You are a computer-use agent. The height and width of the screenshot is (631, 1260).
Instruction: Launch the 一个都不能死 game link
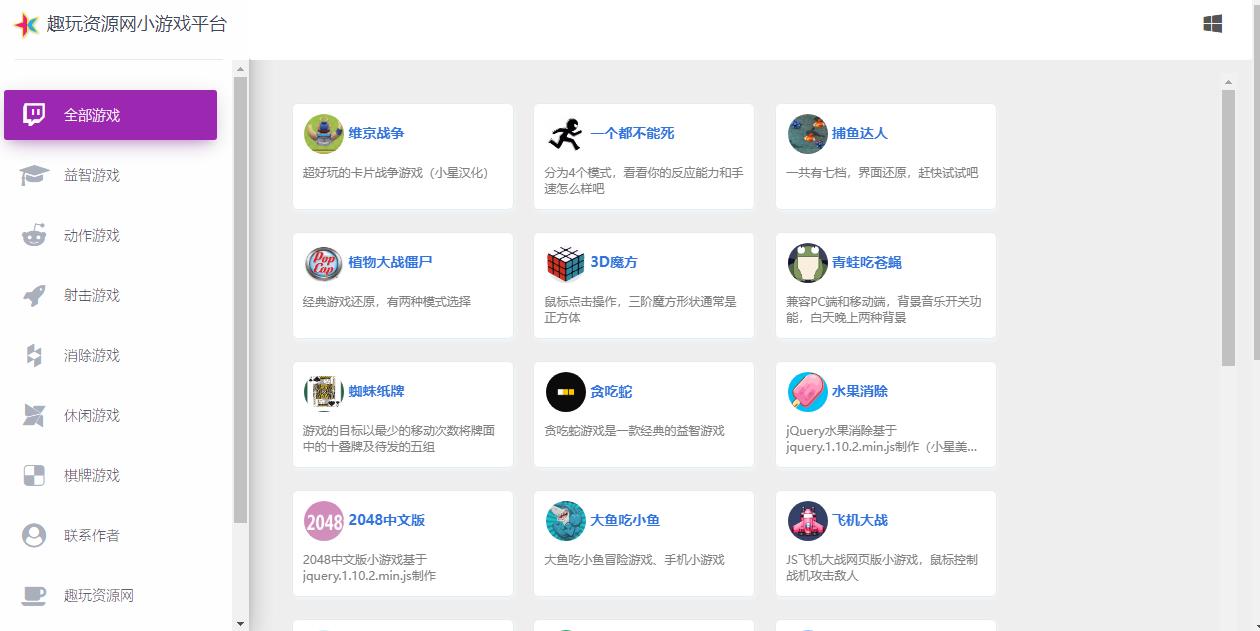pyautogui.click(x=632, y=133)
